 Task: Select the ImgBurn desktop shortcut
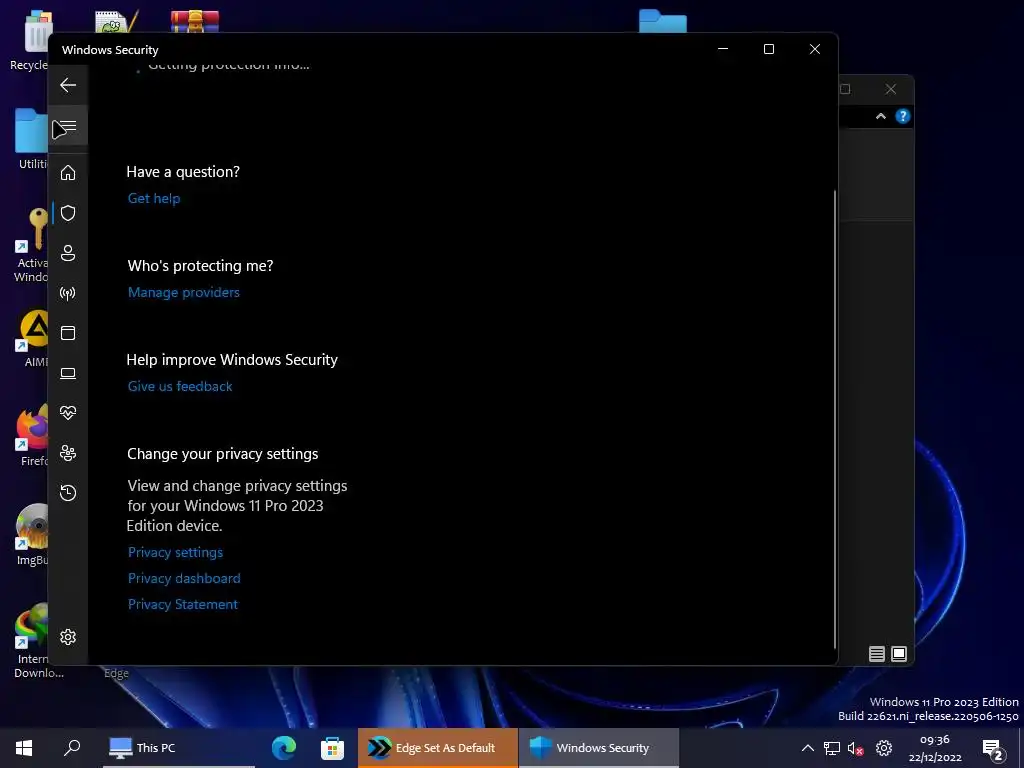[31, 536]
